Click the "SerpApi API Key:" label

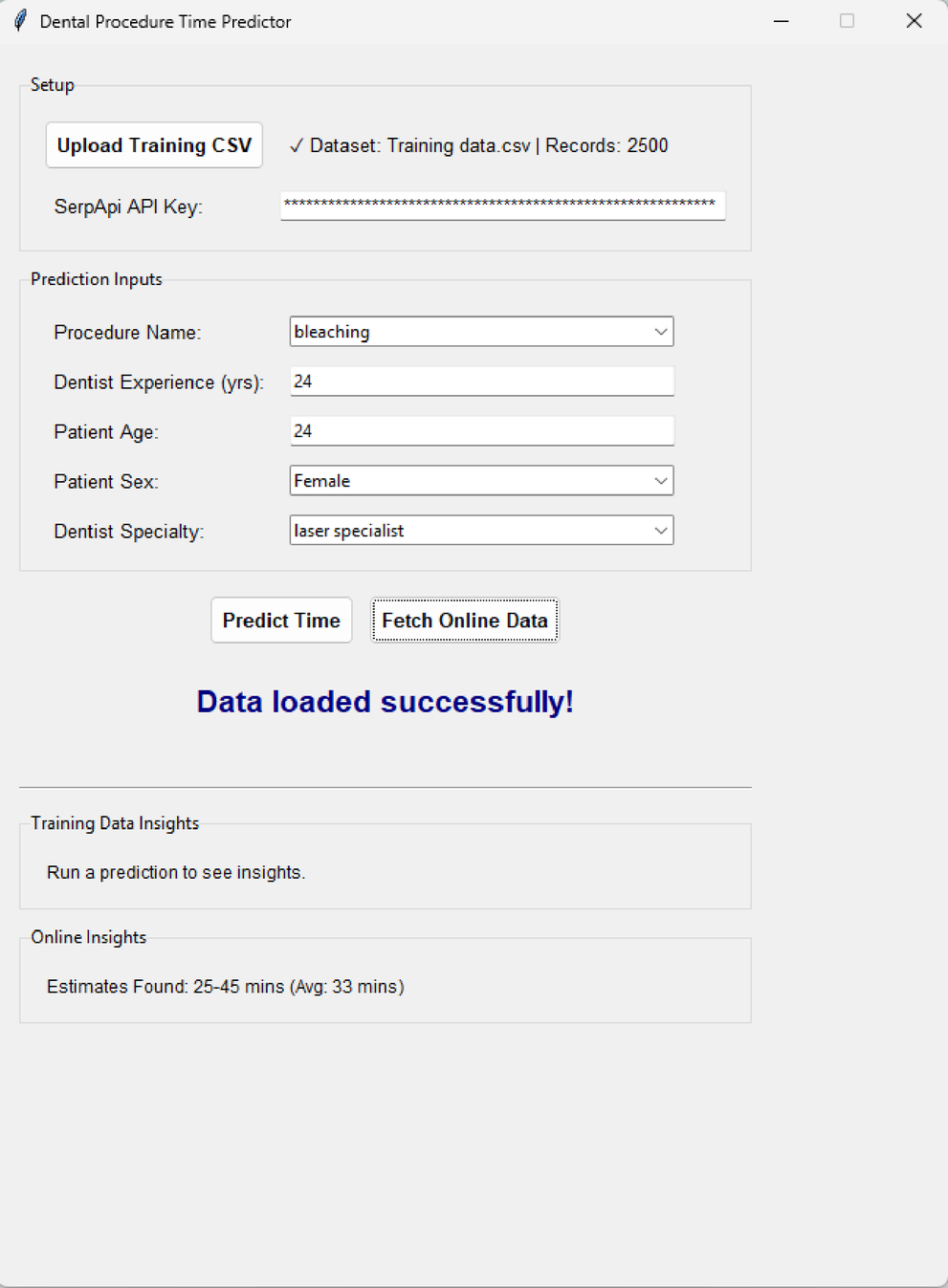point(128,207)
